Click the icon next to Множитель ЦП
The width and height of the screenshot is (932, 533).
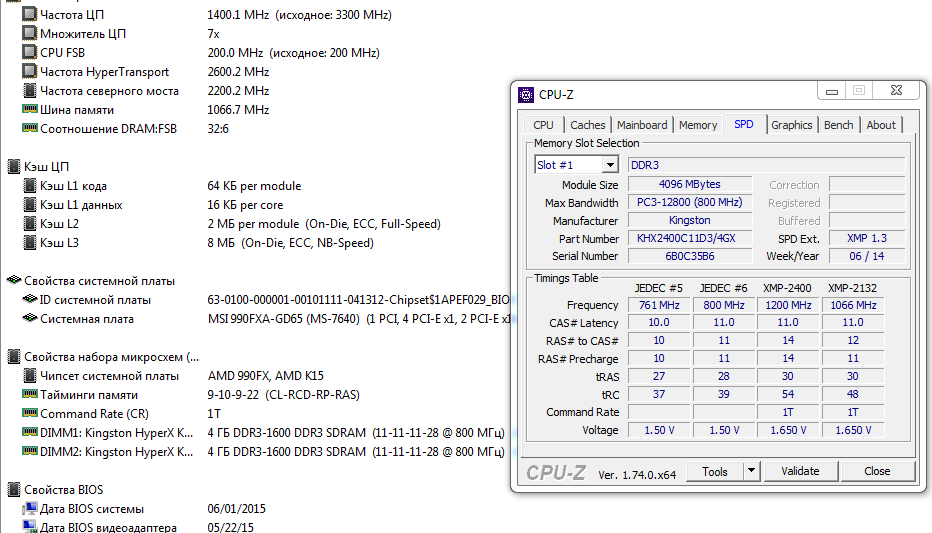(x=29, y=33)
